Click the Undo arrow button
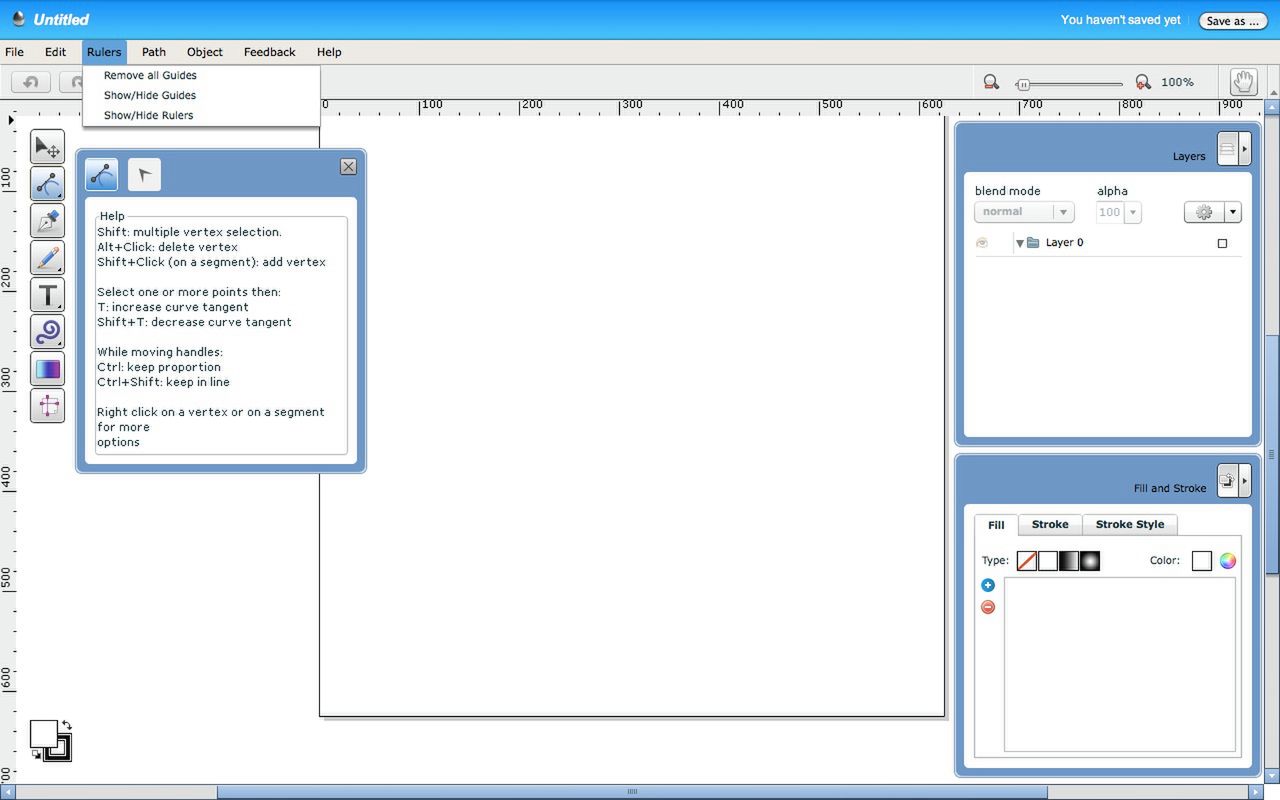Screen dimensions: 1280x800 [30, 82]
